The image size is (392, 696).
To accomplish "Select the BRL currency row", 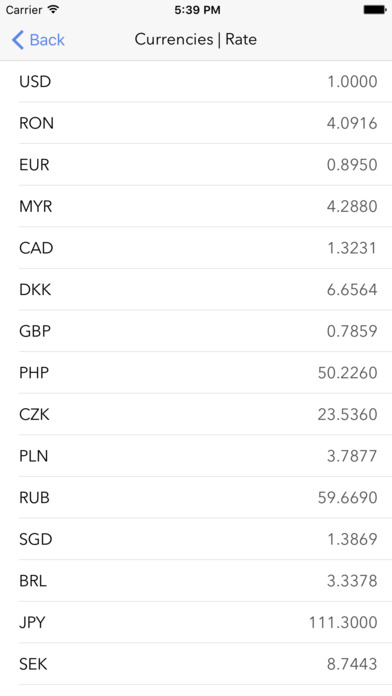I will [196, 581].
